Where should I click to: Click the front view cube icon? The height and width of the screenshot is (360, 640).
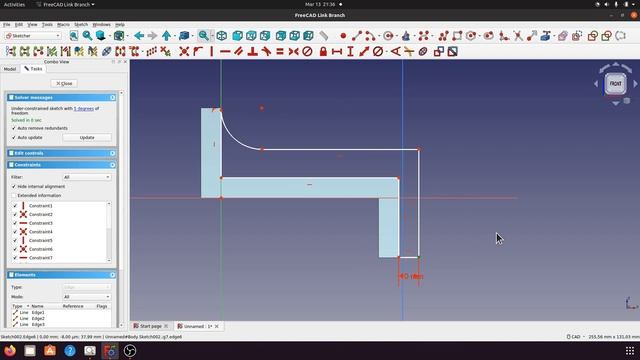tap(237, 36)
